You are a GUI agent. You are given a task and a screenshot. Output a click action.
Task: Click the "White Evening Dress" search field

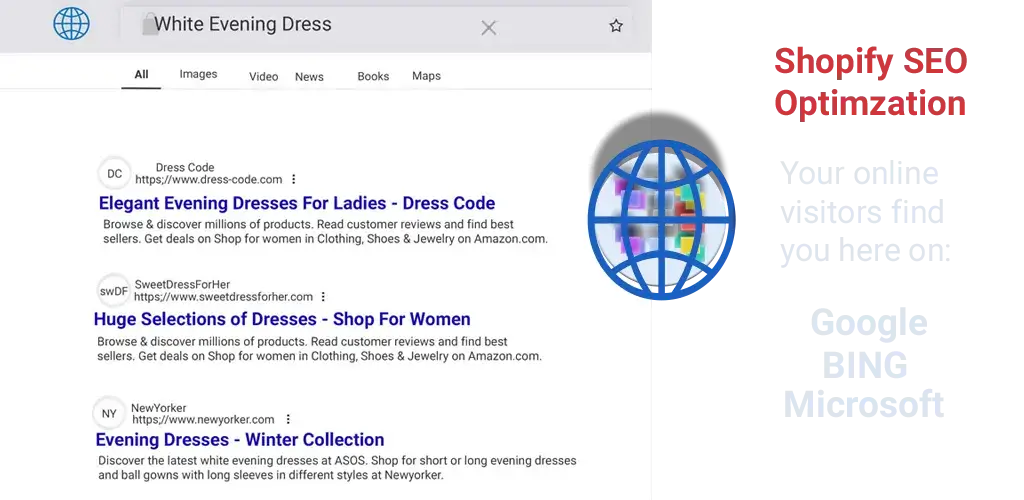coord(300,25)
